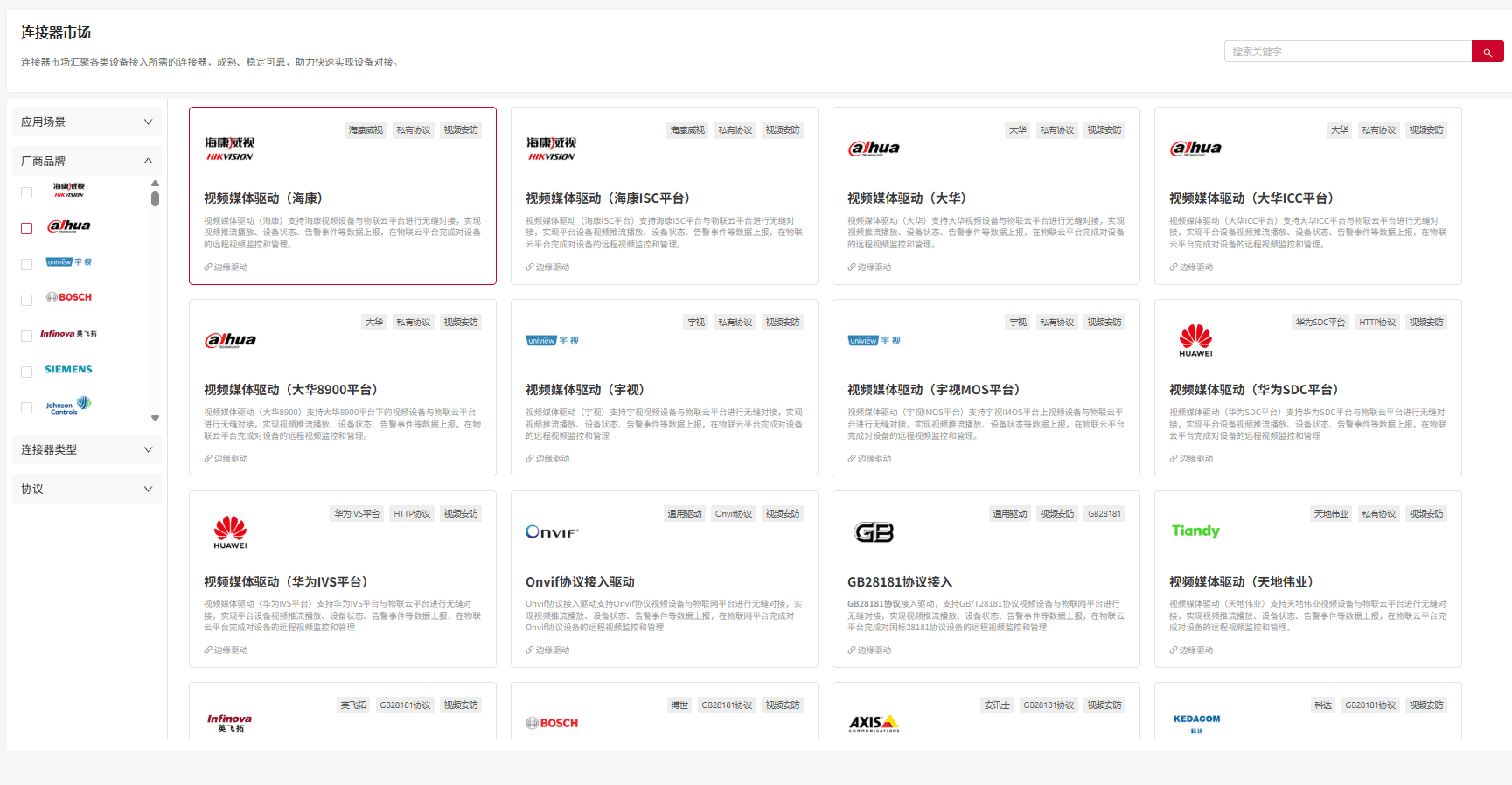Click the Tiandy logo on 天地伟业 card
Viewport: 1512px width, 785px height.
(1195, 531)
